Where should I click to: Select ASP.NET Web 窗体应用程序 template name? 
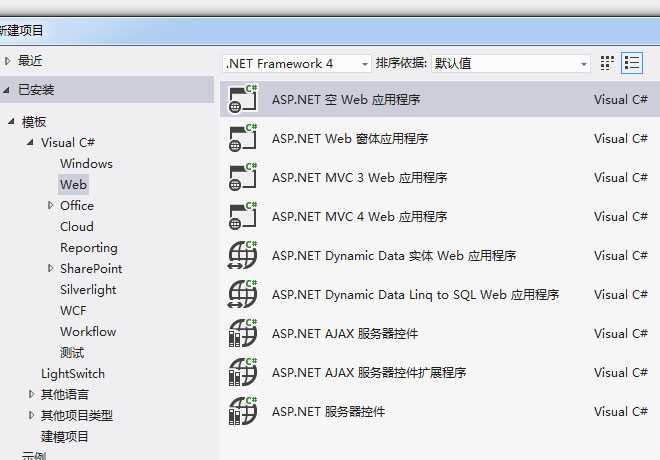(x=350, y=138)
